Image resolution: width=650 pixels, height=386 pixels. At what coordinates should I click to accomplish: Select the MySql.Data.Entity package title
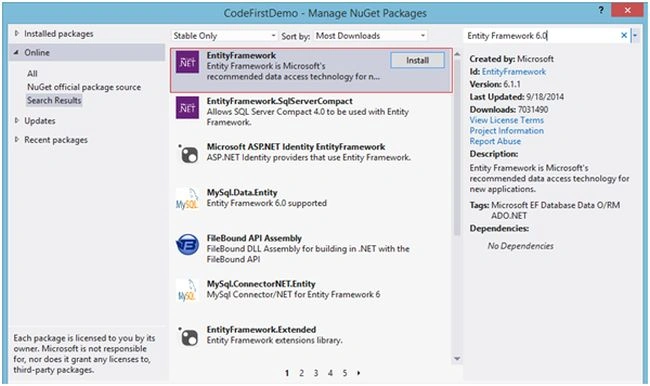[242, 193]
